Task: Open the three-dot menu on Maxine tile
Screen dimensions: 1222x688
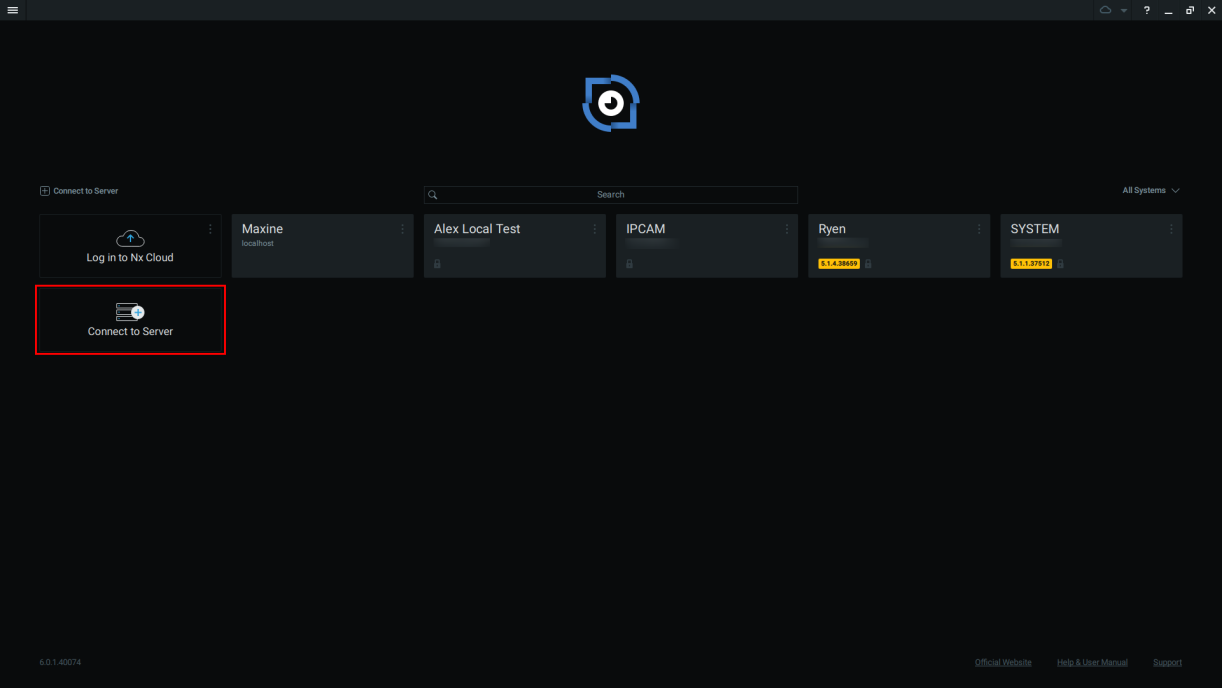Action: (402, 229)
